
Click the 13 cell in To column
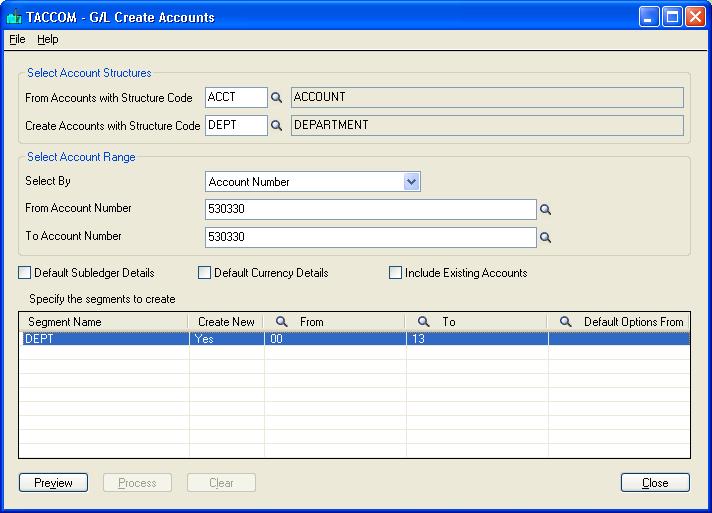click(x=477, y=339)
